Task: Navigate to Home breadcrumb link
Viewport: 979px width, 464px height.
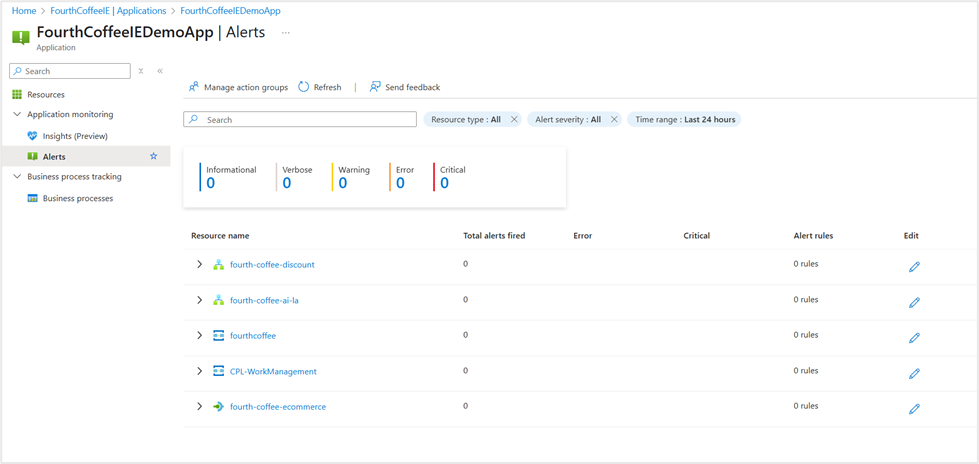Action: tap(23, 11)
